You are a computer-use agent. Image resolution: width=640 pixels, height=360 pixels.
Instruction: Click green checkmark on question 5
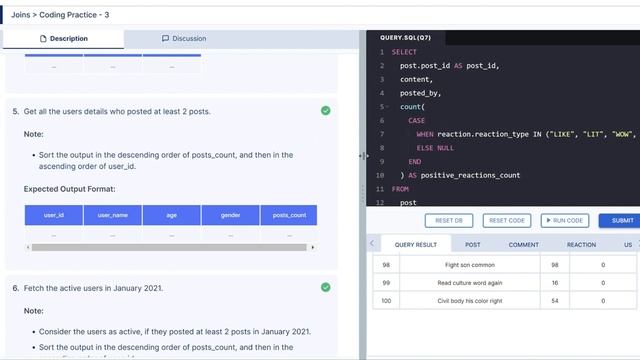(325, 111)
